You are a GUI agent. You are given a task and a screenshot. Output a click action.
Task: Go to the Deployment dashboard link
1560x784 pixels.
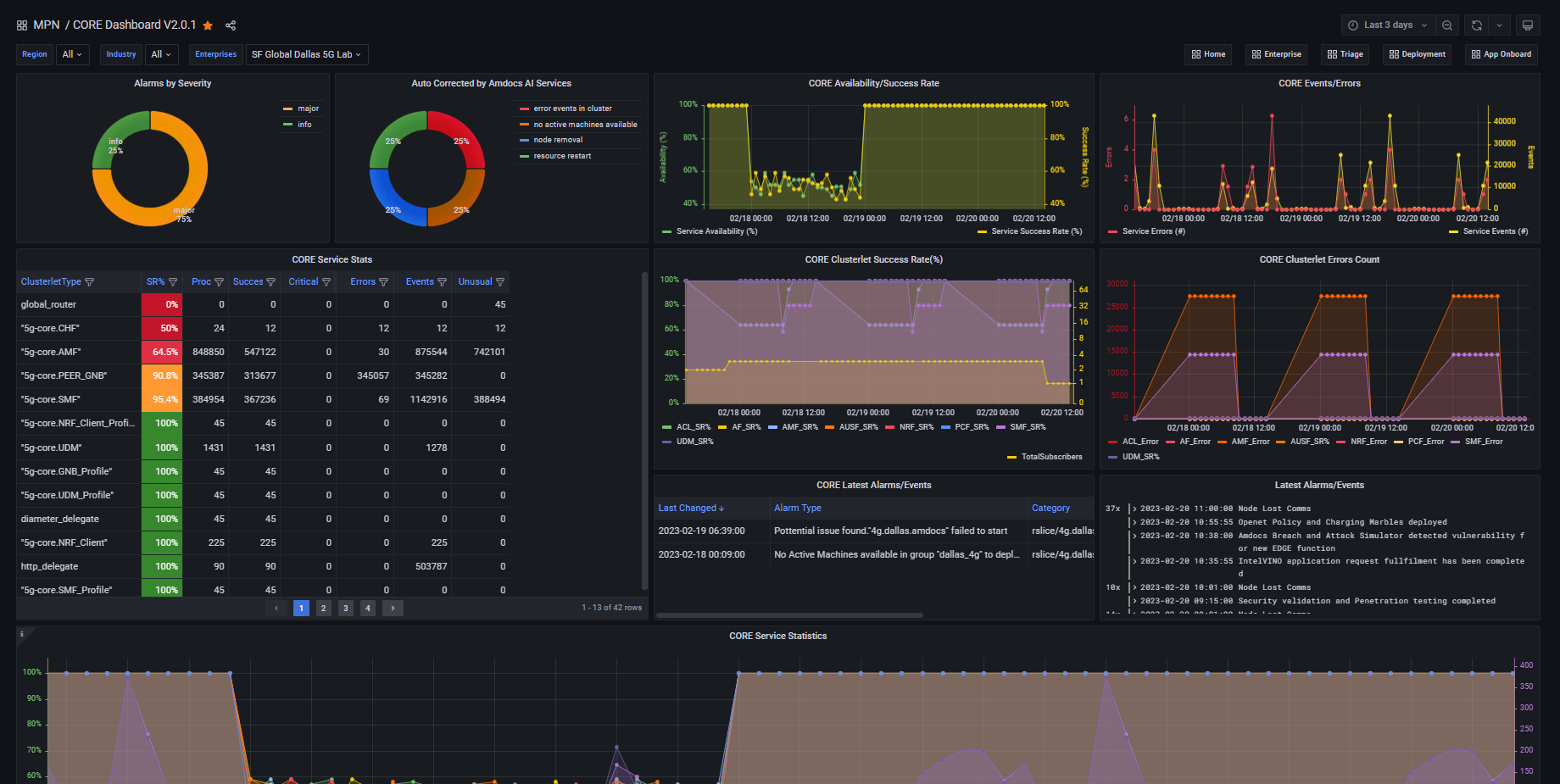1418,54
